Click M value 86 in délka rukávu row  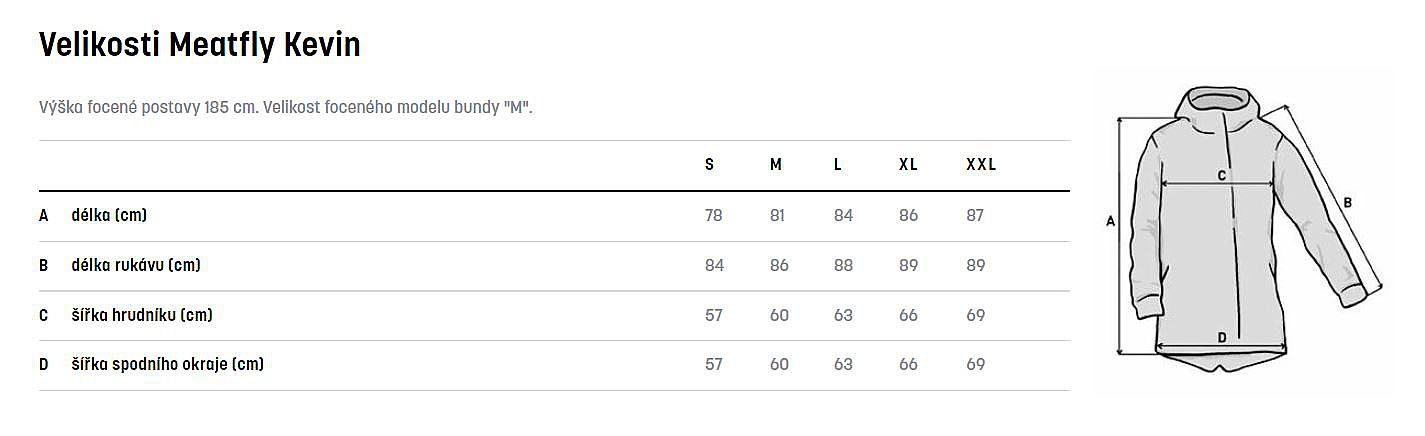(779, 265)
